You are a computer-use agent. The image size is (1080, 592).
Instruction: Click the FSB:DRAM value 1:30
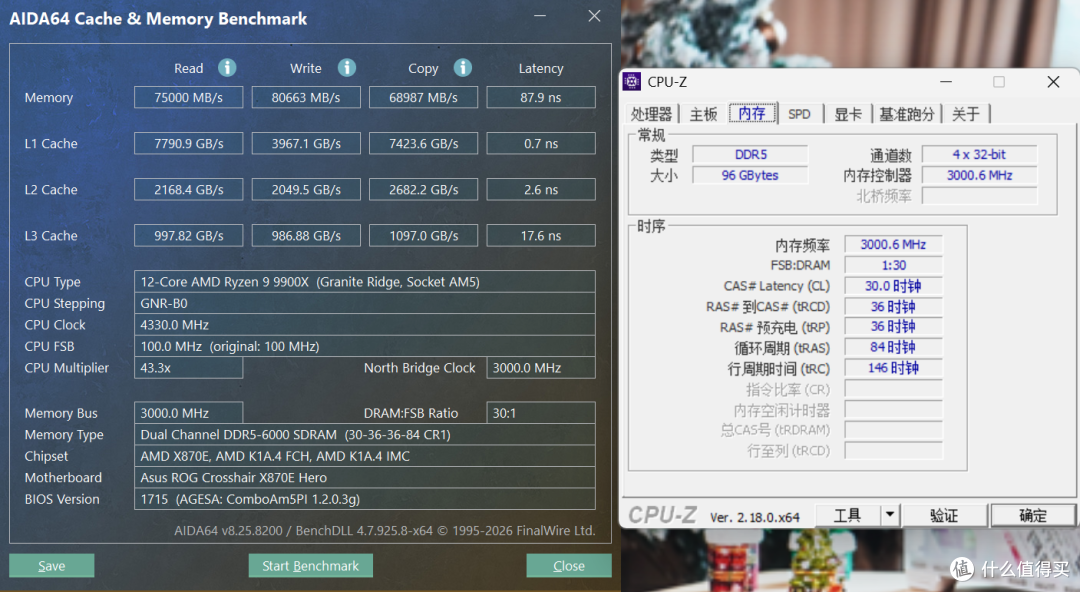click(x=893, y=265)
